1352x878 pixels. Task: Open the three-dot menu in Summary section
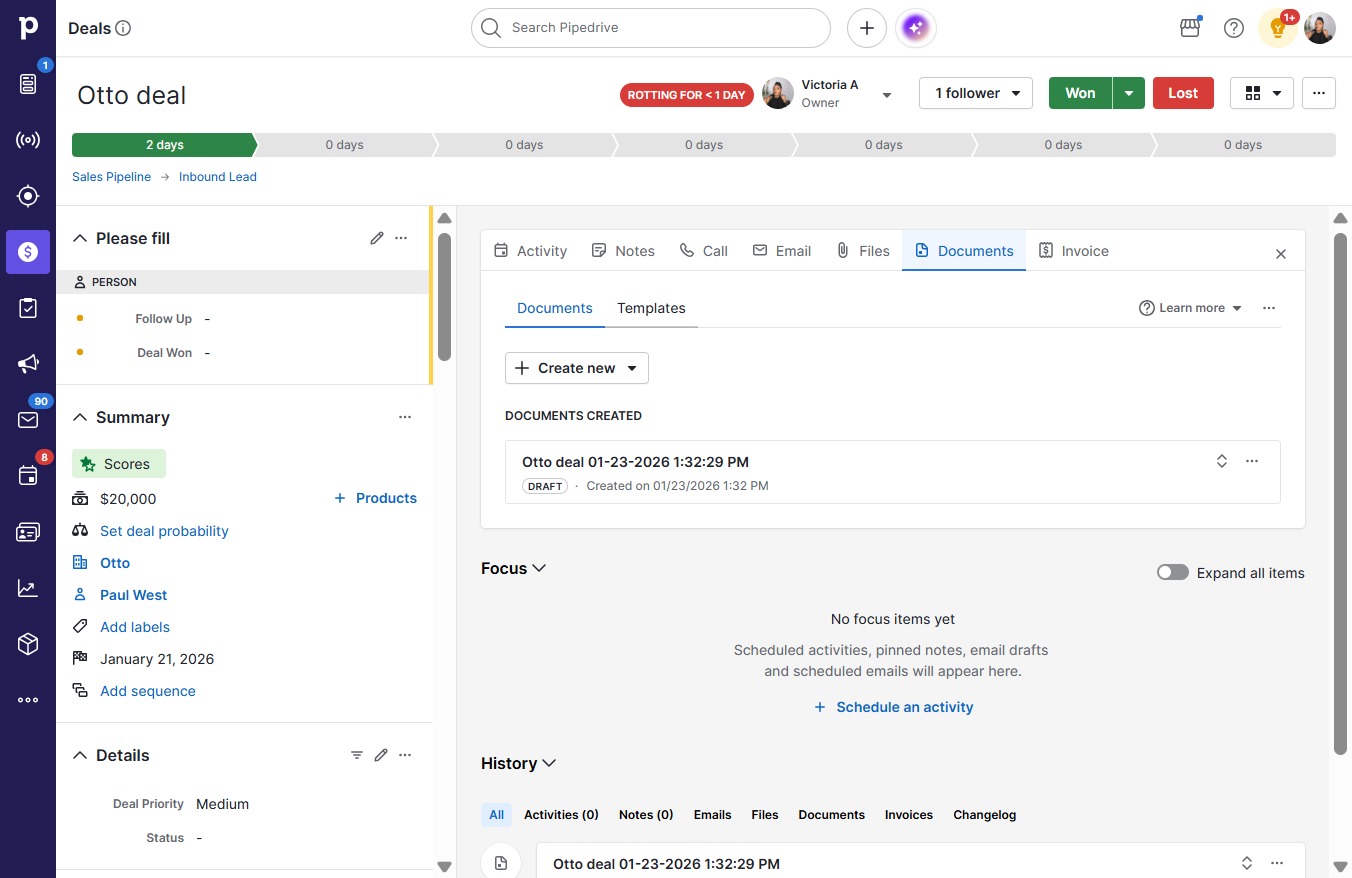pos(405,417)
